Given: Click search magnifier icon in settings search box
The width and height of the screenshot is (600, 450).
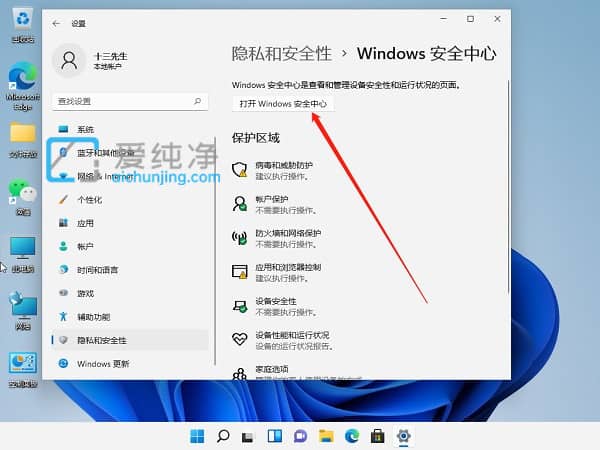Looking at the screenshot, I should pyautogui.click(x=197, y=101).
